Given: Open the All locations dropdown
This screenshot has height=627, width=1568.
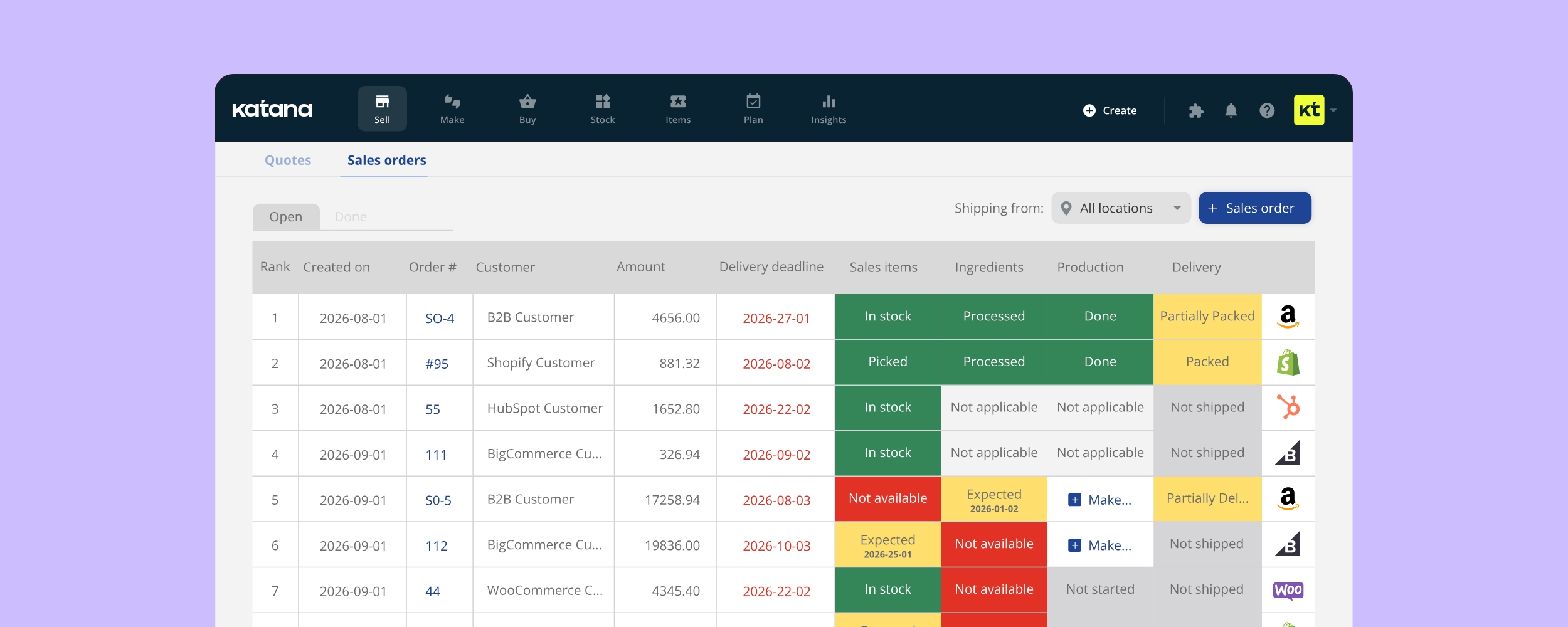Looking at the screenshot, I should [x=1121, y=208].
